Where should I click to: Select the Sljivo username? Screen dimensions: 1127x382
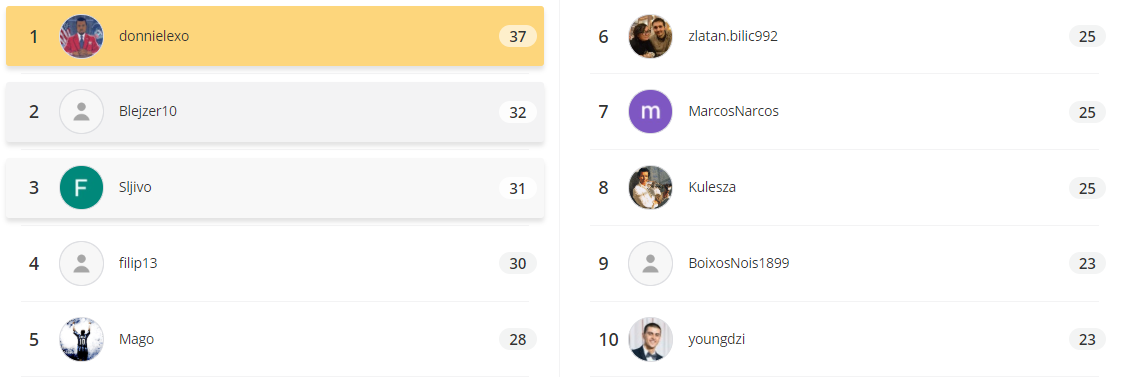tap(135, 187)
